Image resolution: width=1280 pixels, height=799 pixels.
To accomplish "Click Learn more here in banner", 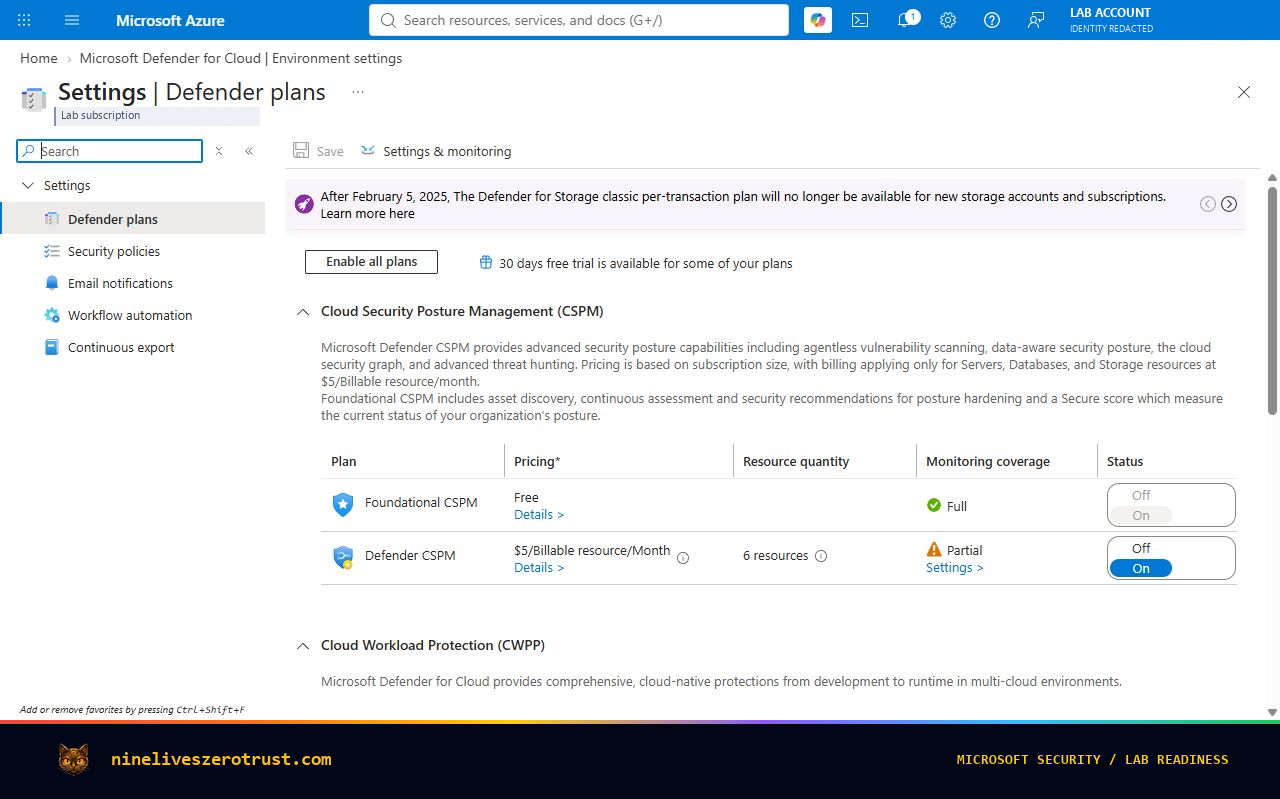I will click(367, 213).
